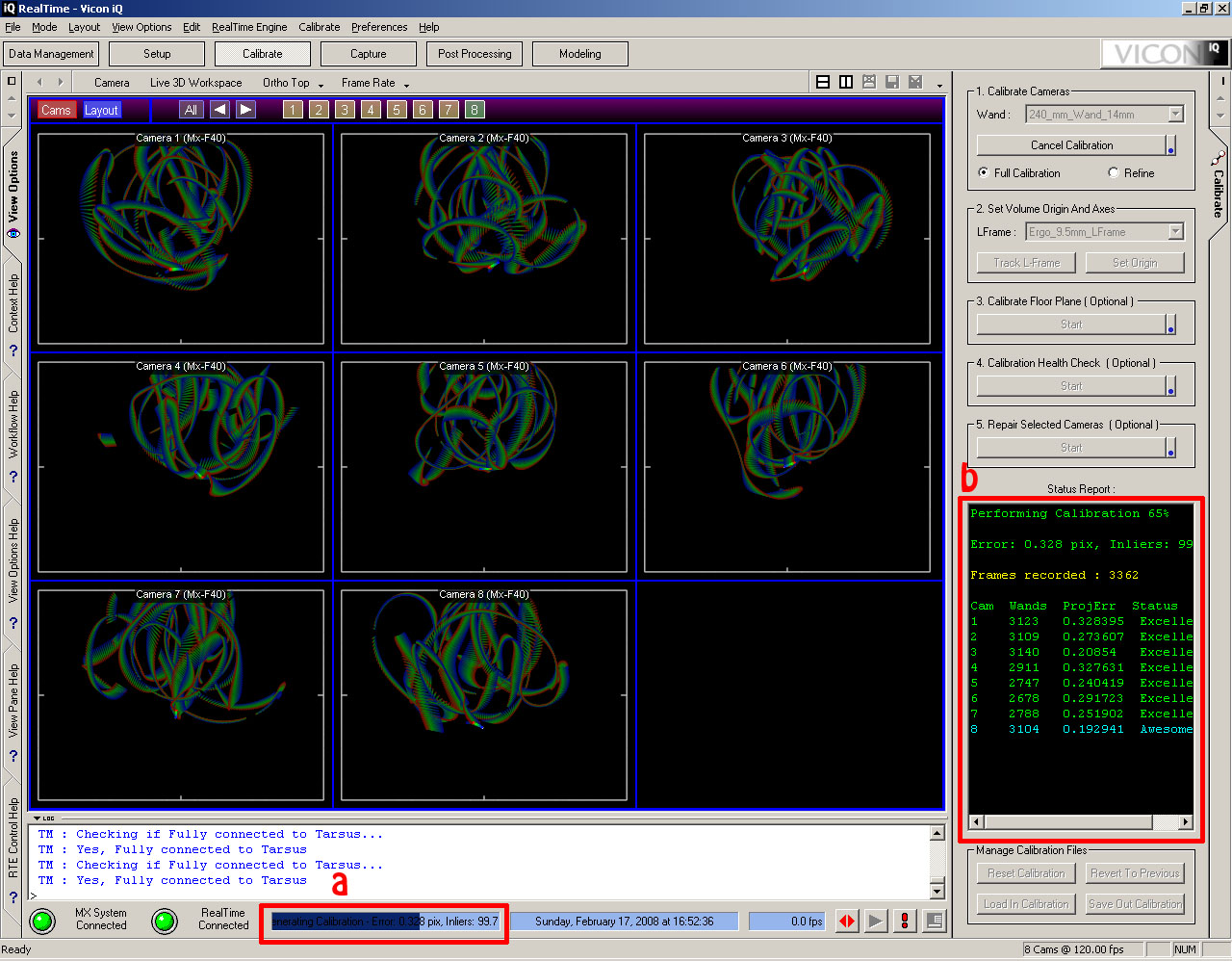This screenshot has width=1232, height=961.
Task: Switch to Post Processing tab
Action: click(x=475, y=54)
